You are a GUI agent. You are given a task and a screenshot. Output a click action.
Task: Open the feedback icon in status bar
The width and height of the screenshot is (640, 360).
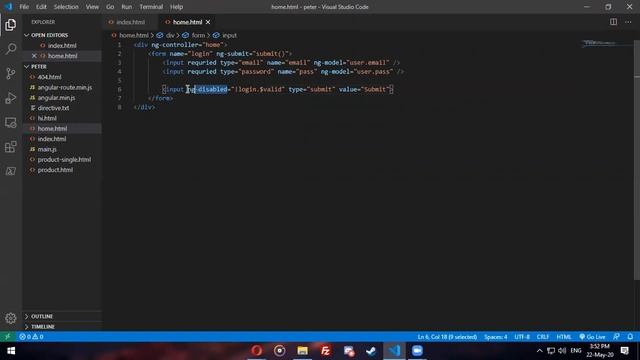pyautogui.click(x=616, y=337)
